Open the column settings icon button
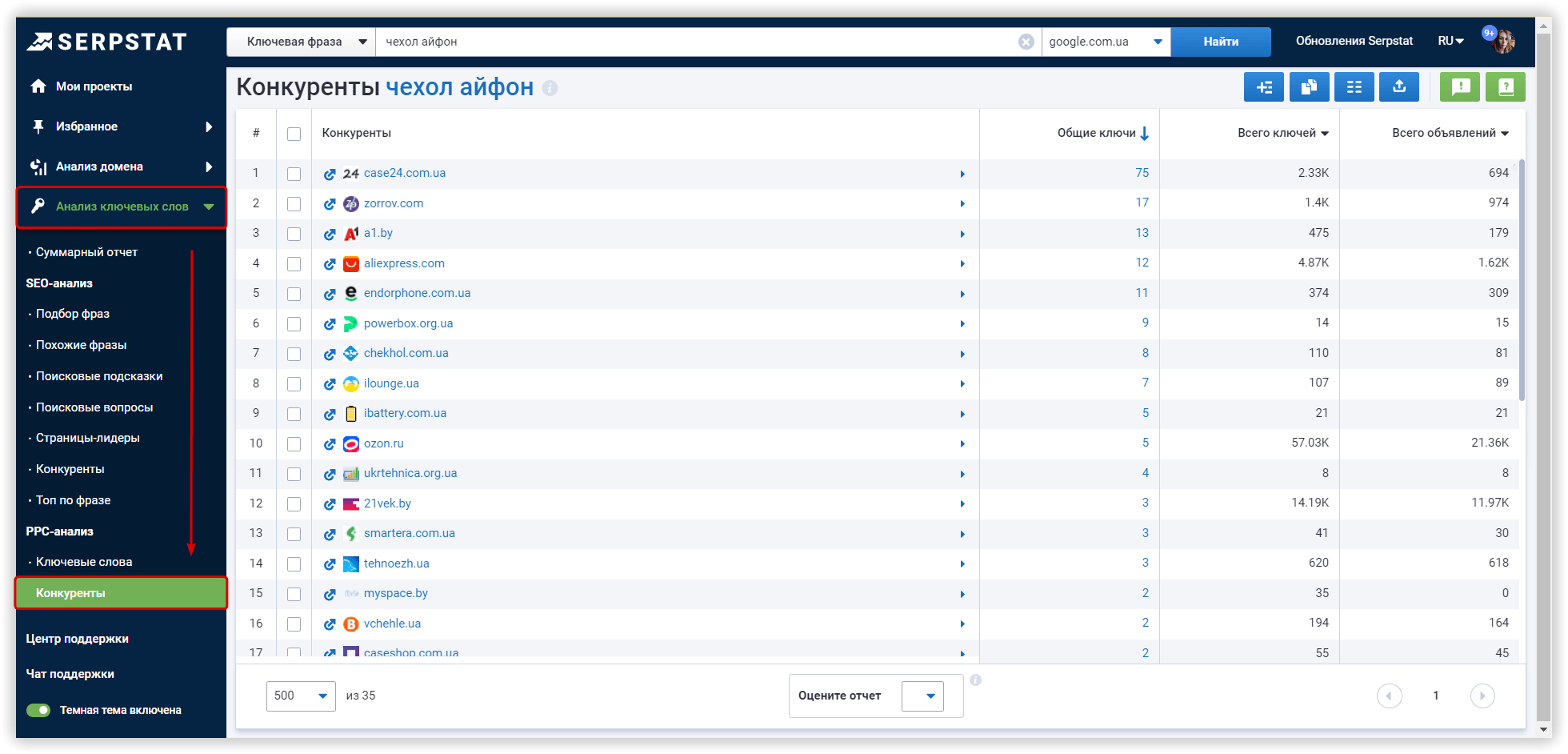The image size is (1568, 754). [x=1354, y=87]
